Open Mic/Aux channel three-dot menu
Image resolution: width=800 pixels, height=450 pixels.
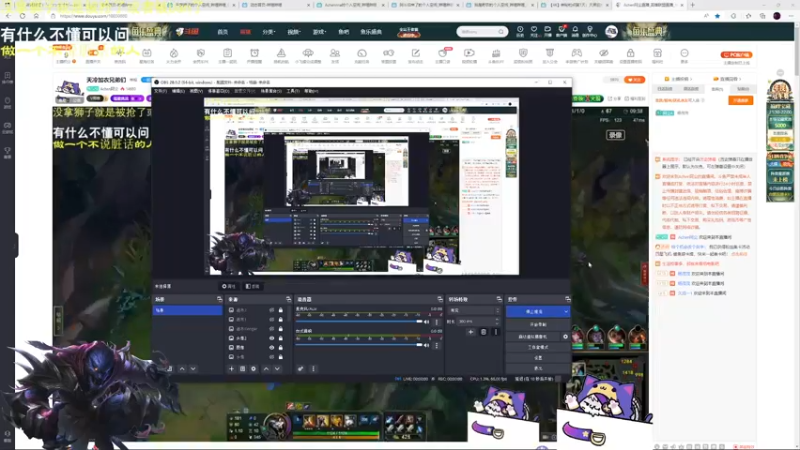pyautogui.click(x=436, y=322)
